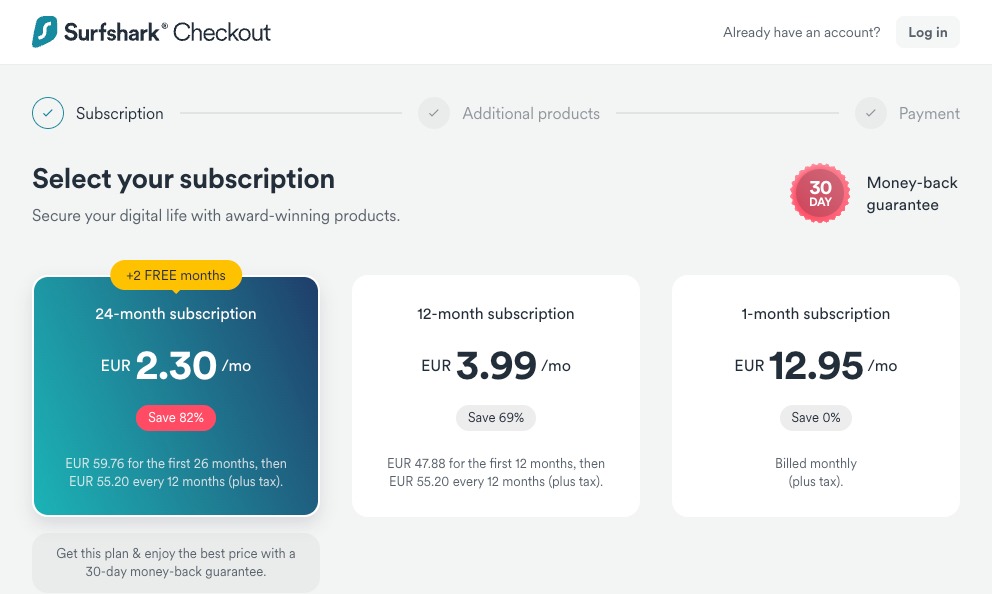
Task: Click the Save 82% red badge
Action: [x=176, y=418]
